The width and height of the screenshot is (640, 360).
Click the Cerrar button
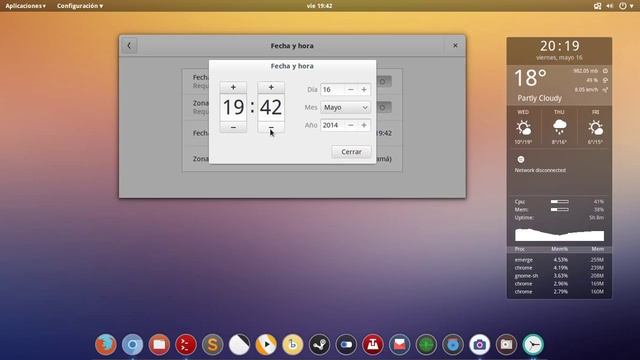point(351,152)
